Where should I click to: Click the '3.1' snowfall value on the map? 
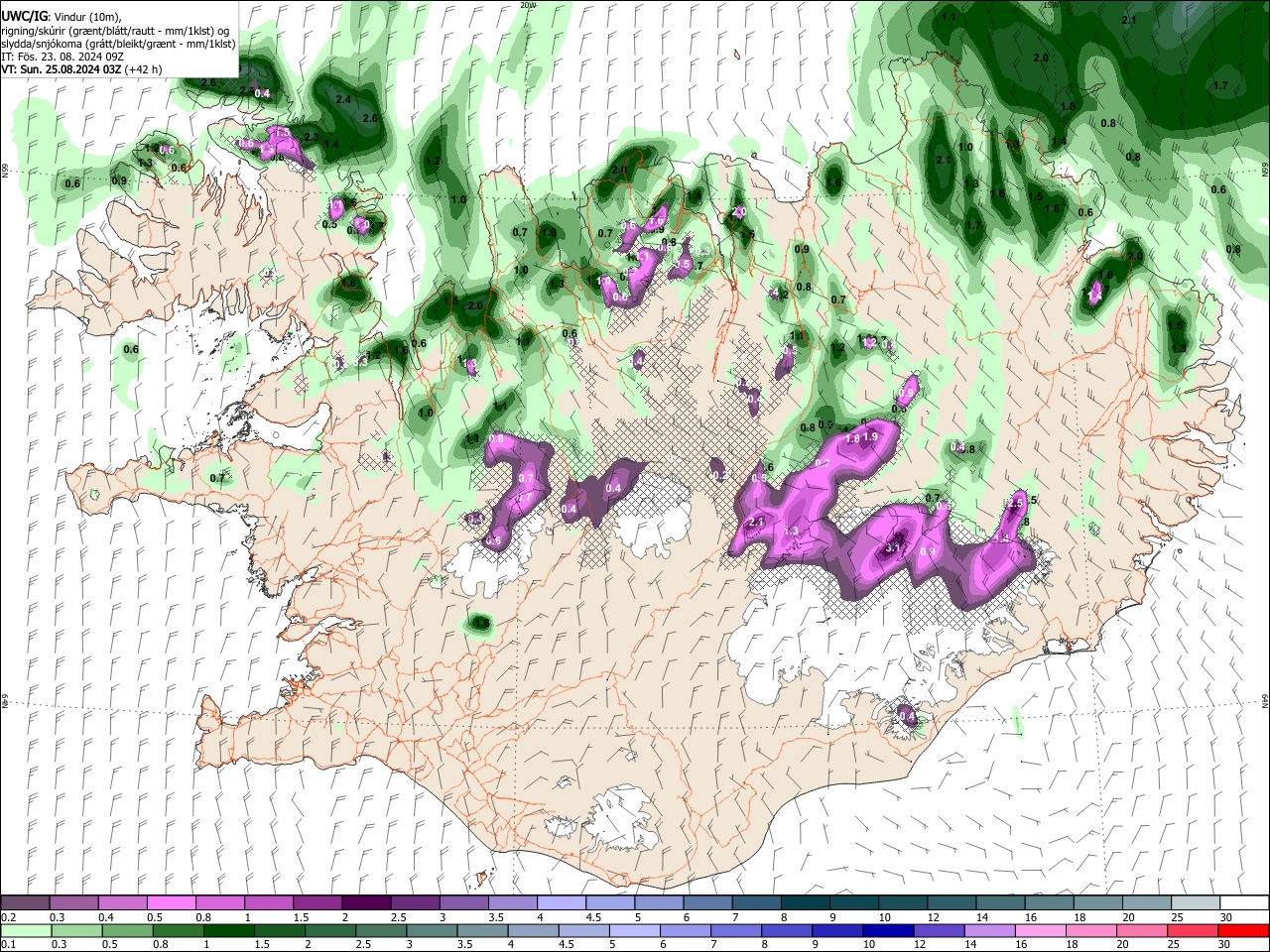point(892,547)
